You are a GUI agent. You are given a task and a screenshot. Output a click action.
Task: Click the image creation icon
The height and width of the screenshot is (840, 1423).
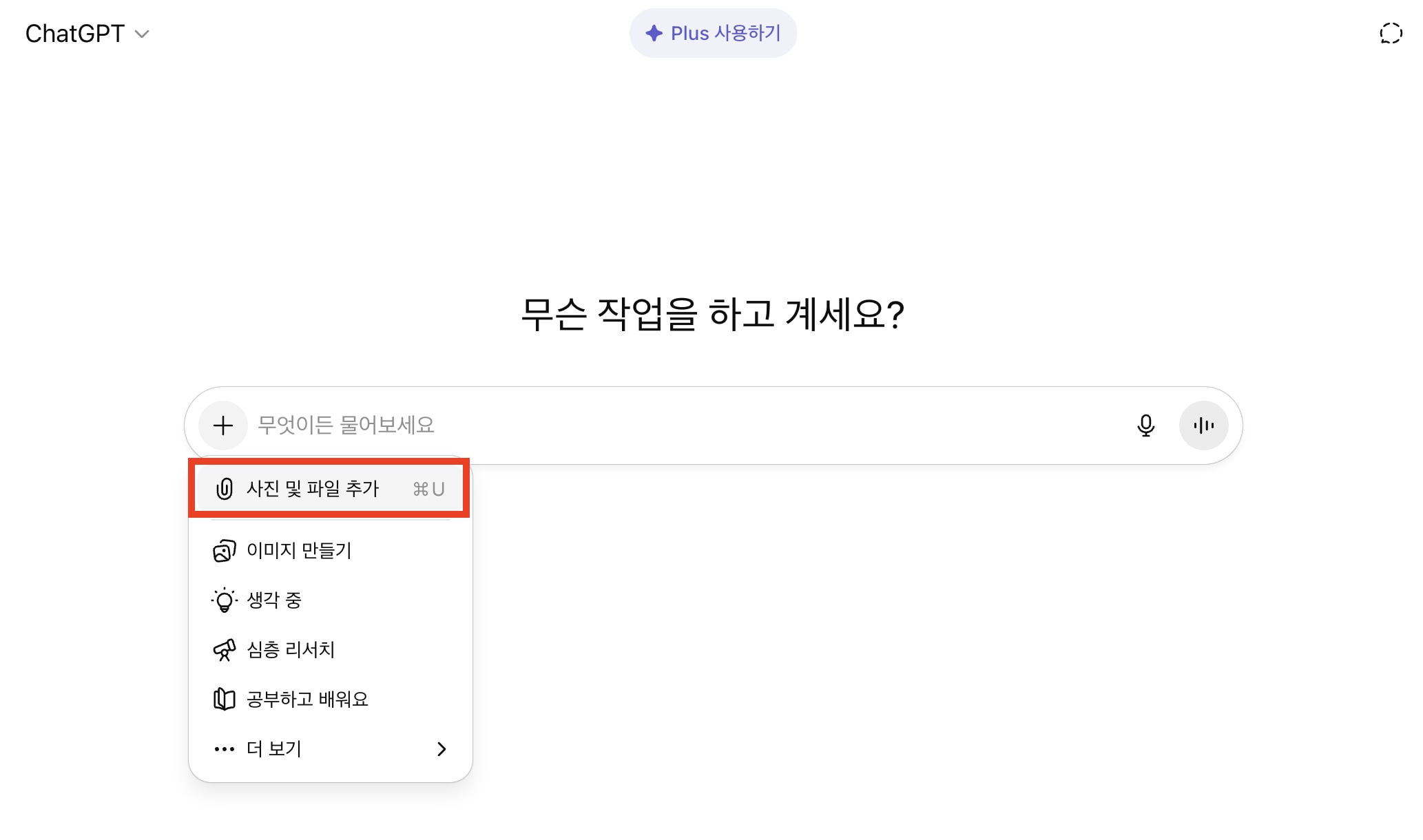click(x=224, y=551)
